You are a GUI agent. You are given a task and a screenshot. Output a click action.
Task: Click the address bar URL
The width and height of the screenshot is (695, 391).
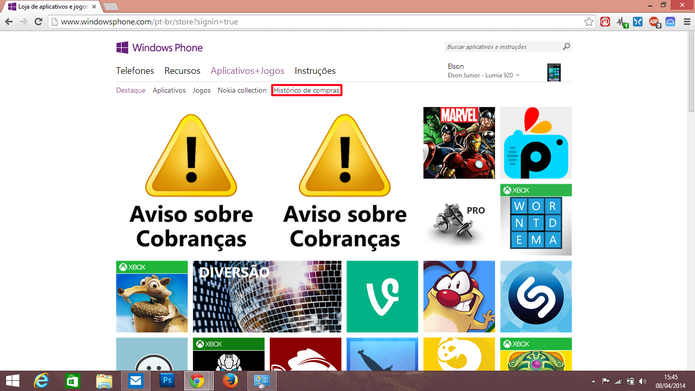(149, 22)
